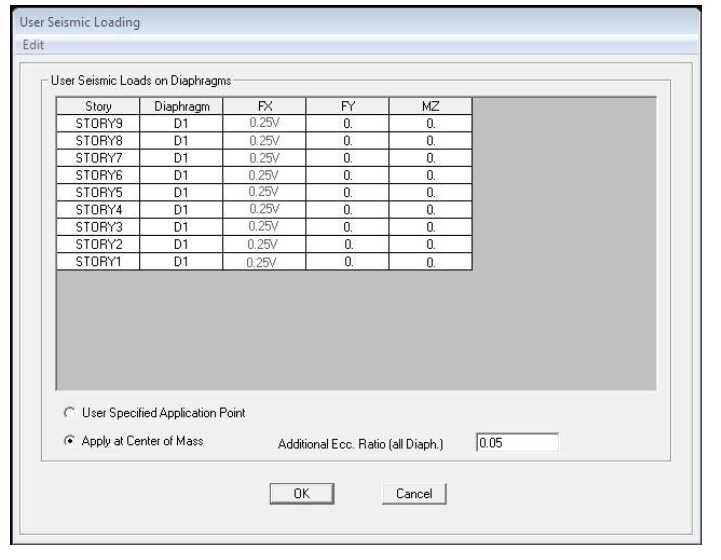
Task: Click the FY cell for STORY9
Action: pos(348,123)
